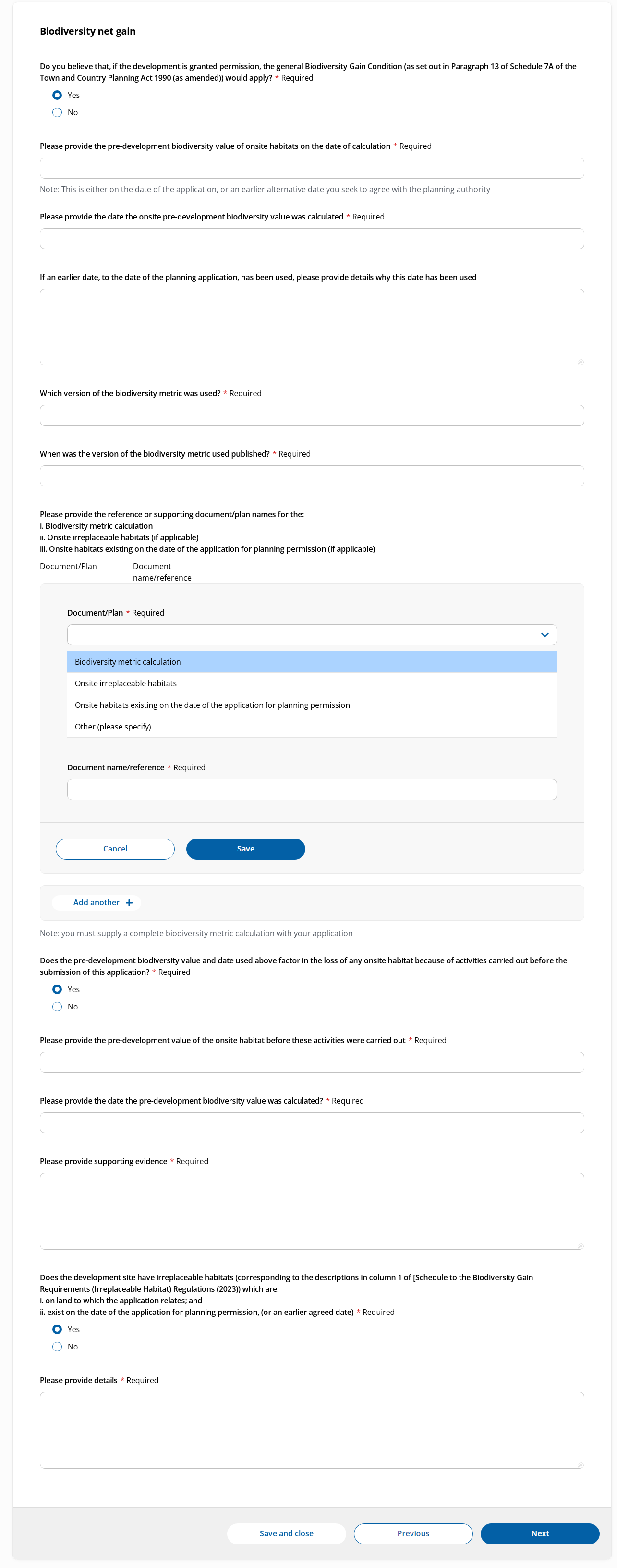617x1568 pixels.
Task: Choose No for irreplaceable habitats question
Action: coord(57,1347)
